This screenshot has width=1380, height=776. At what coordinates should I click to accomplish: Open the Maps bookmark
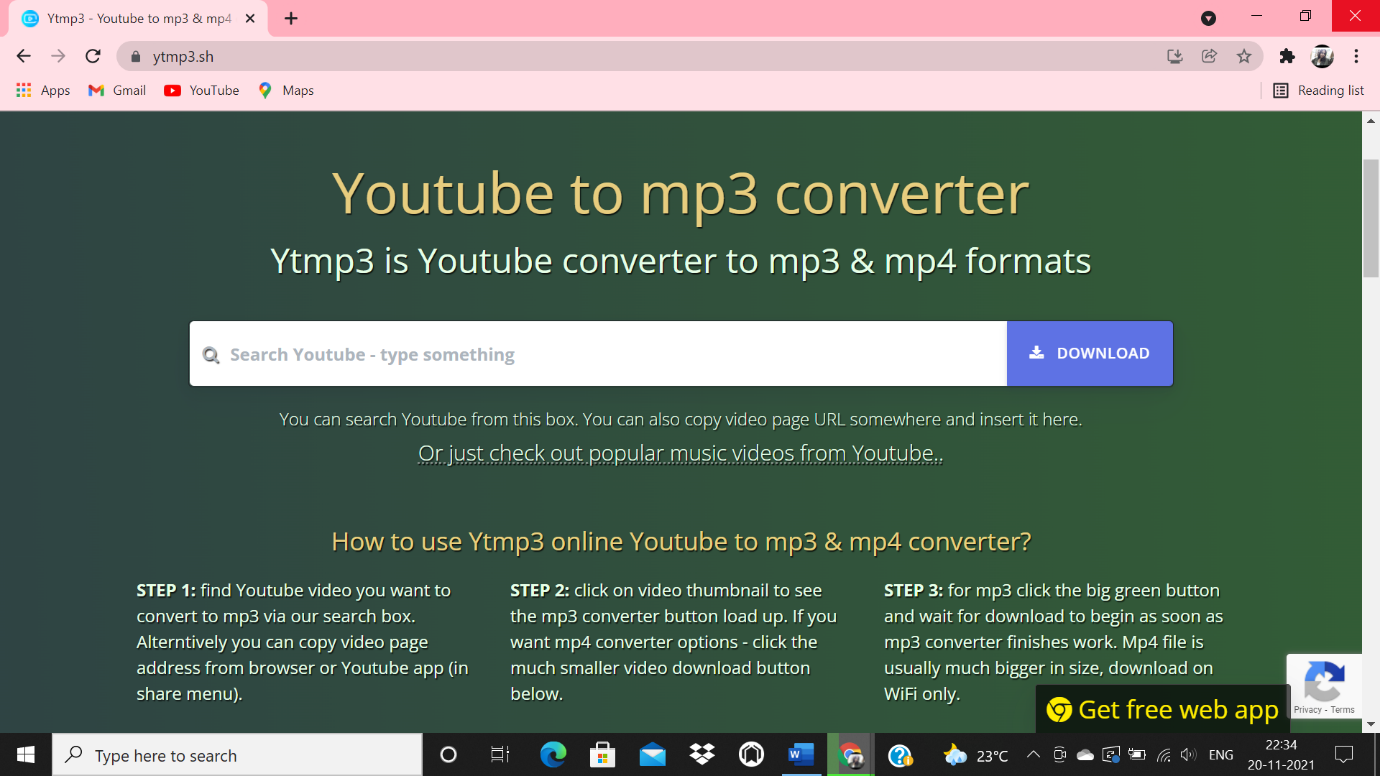click(286, 90)
